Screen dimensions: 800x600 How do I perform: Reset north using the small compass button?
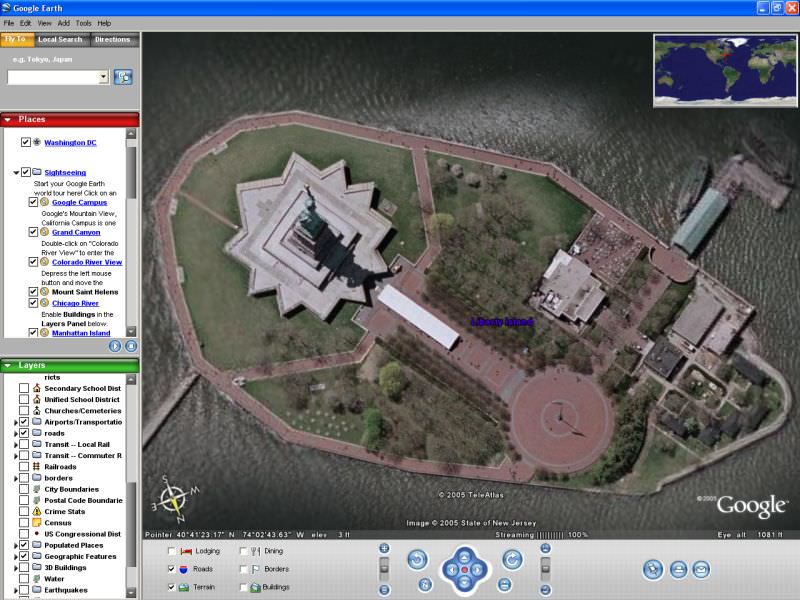(x=425, y=585)
